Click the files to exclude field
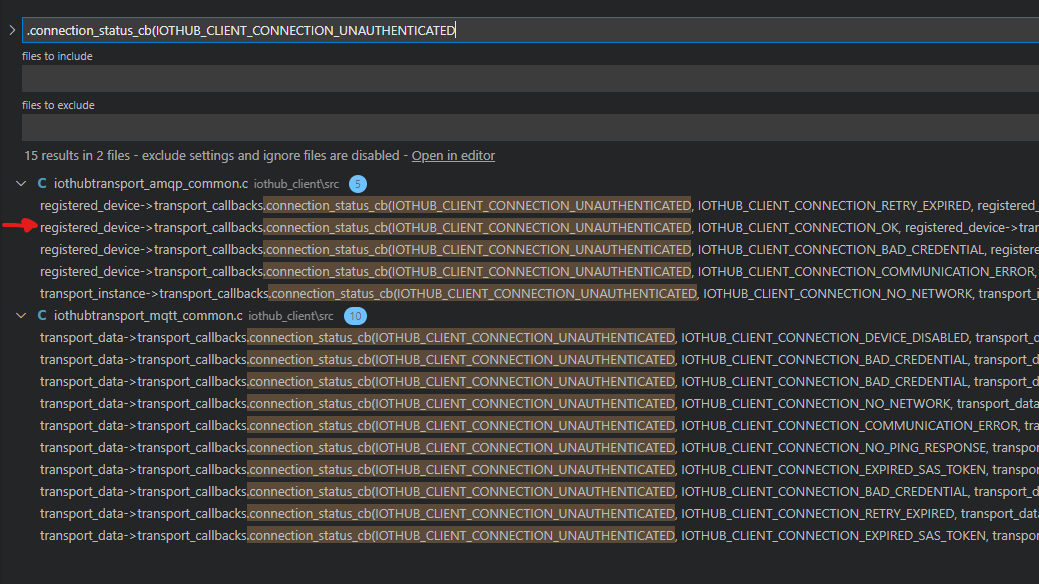Screen dimensions: 1039x584 click(x=400, y=127)
